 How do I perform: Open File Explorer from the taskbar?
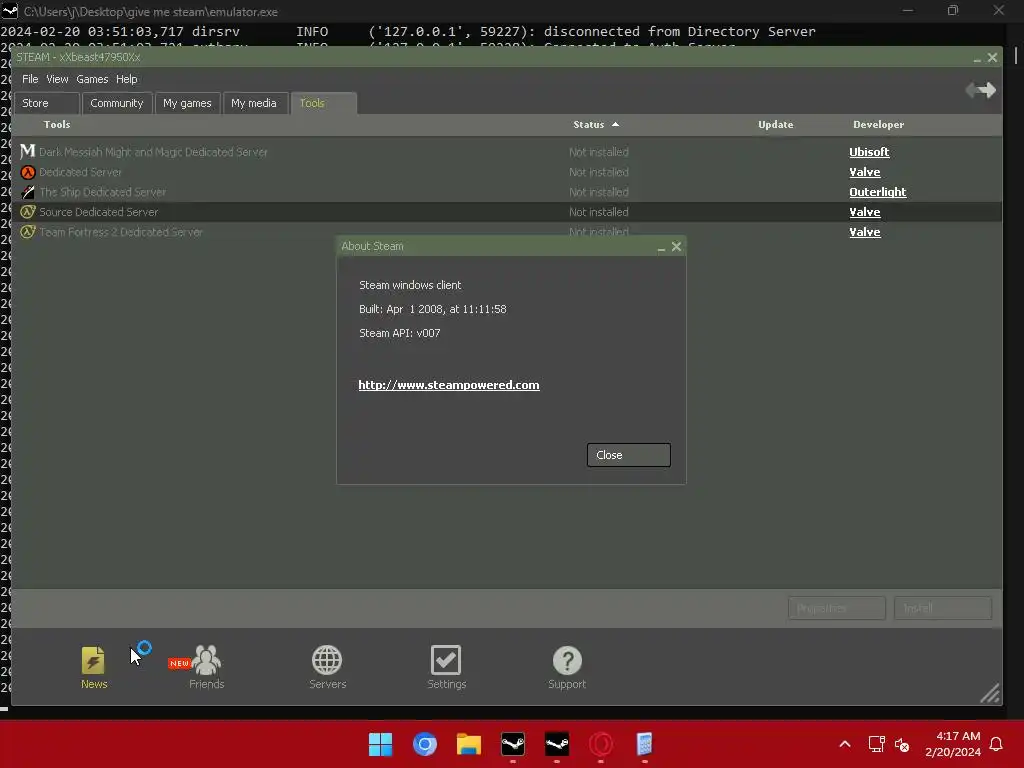(468, 744)
